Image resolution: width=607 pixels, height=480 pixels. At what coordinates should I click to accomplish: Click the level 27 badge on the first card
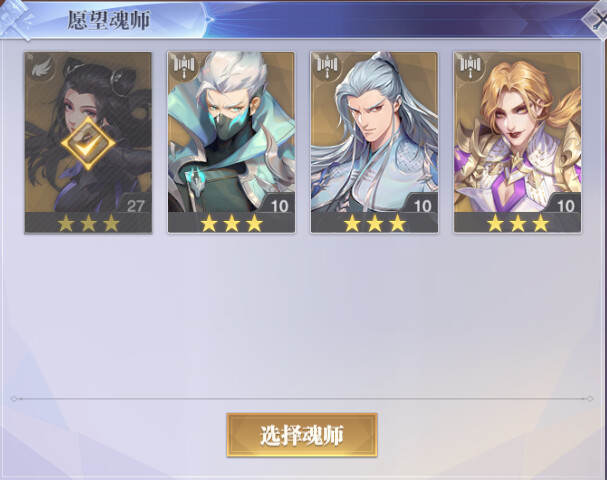tap(135, 206)
